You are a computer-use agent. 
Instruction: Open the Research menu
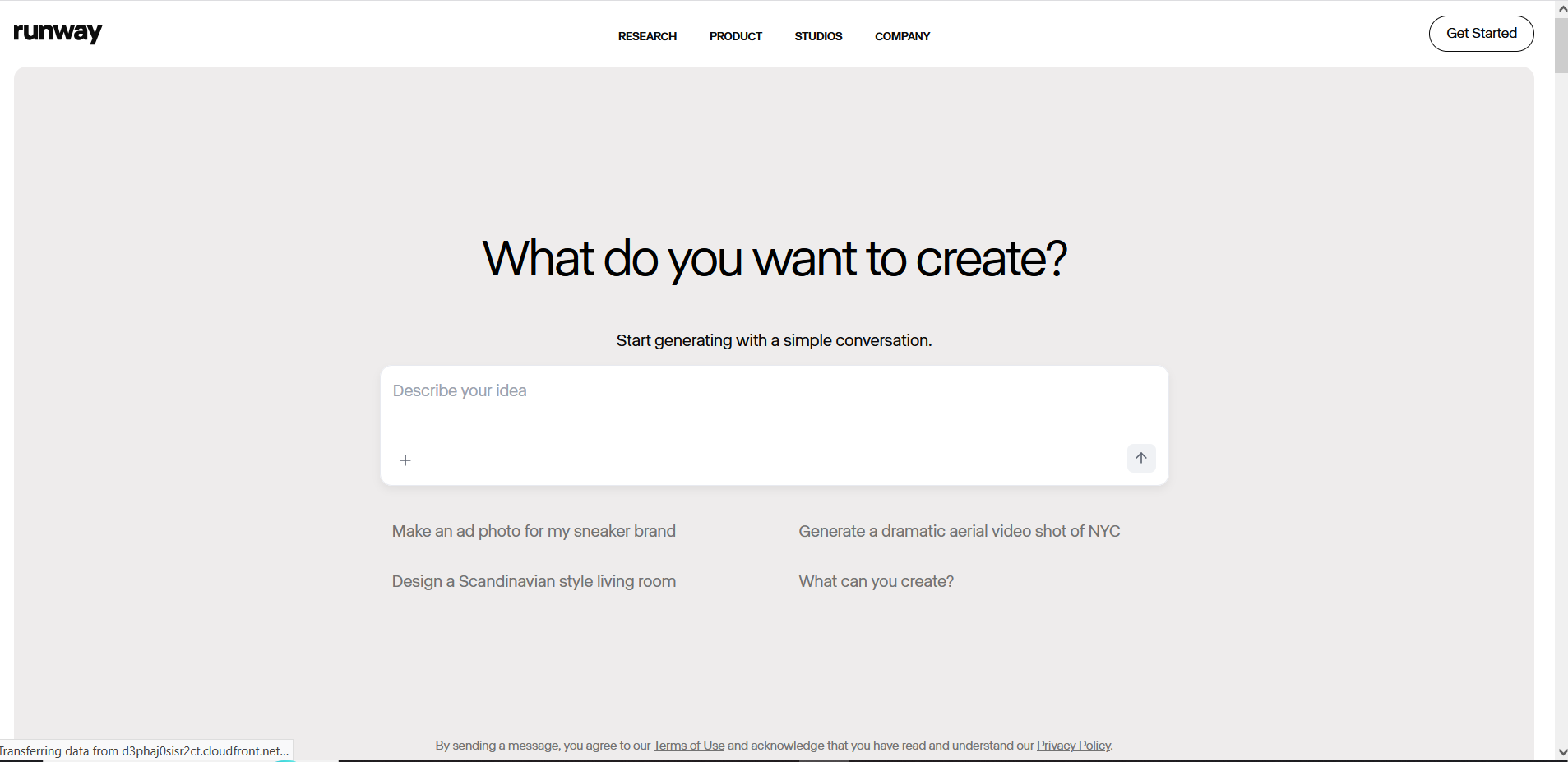click(x=647, y=36)
